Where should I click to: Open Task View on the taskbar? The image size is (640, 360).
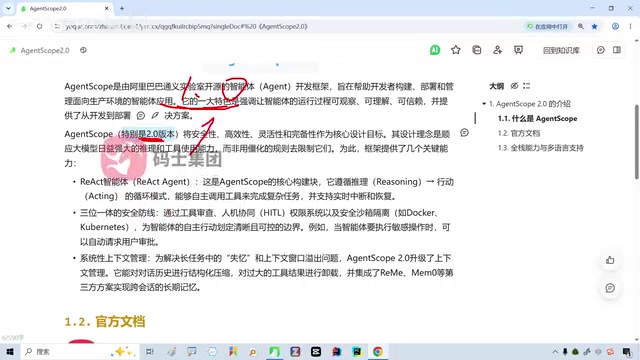tap(150, 351)
